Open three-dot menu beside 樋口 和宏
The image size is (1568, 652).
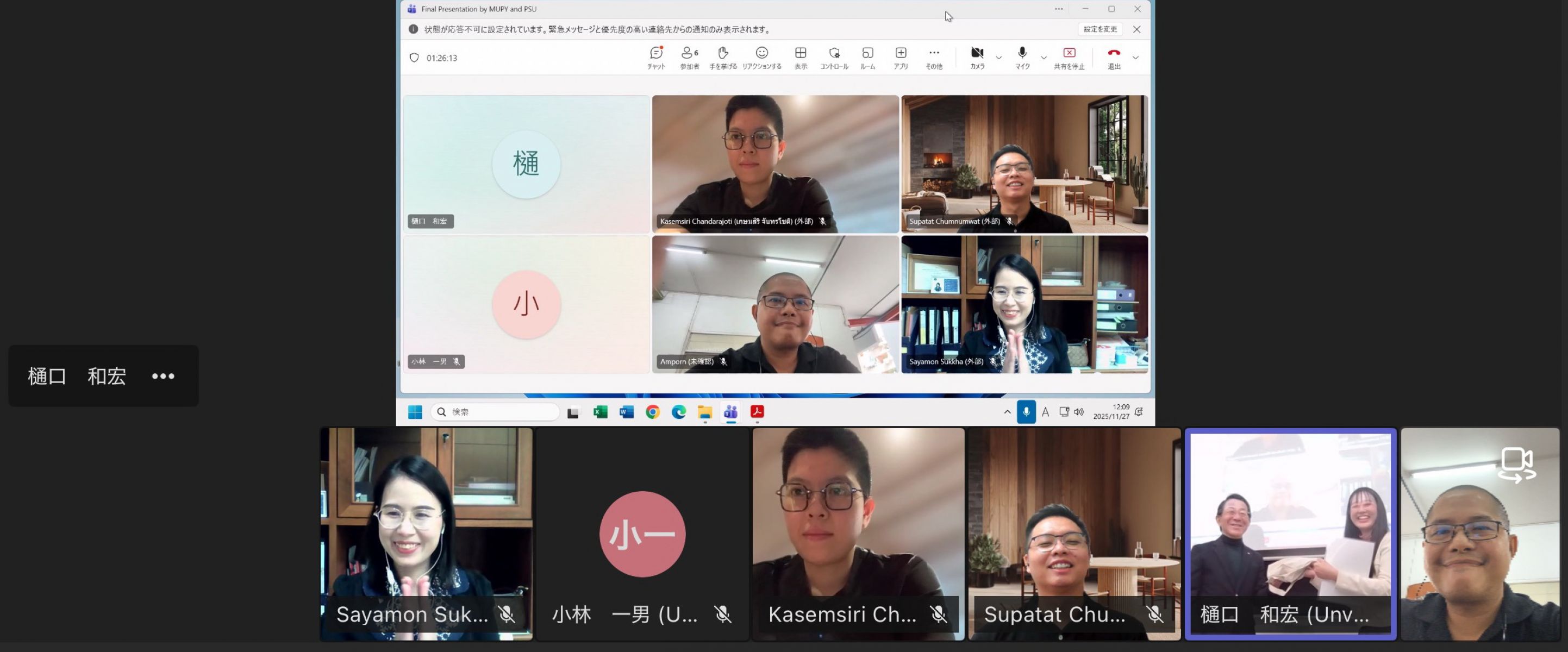coord(163,376)
